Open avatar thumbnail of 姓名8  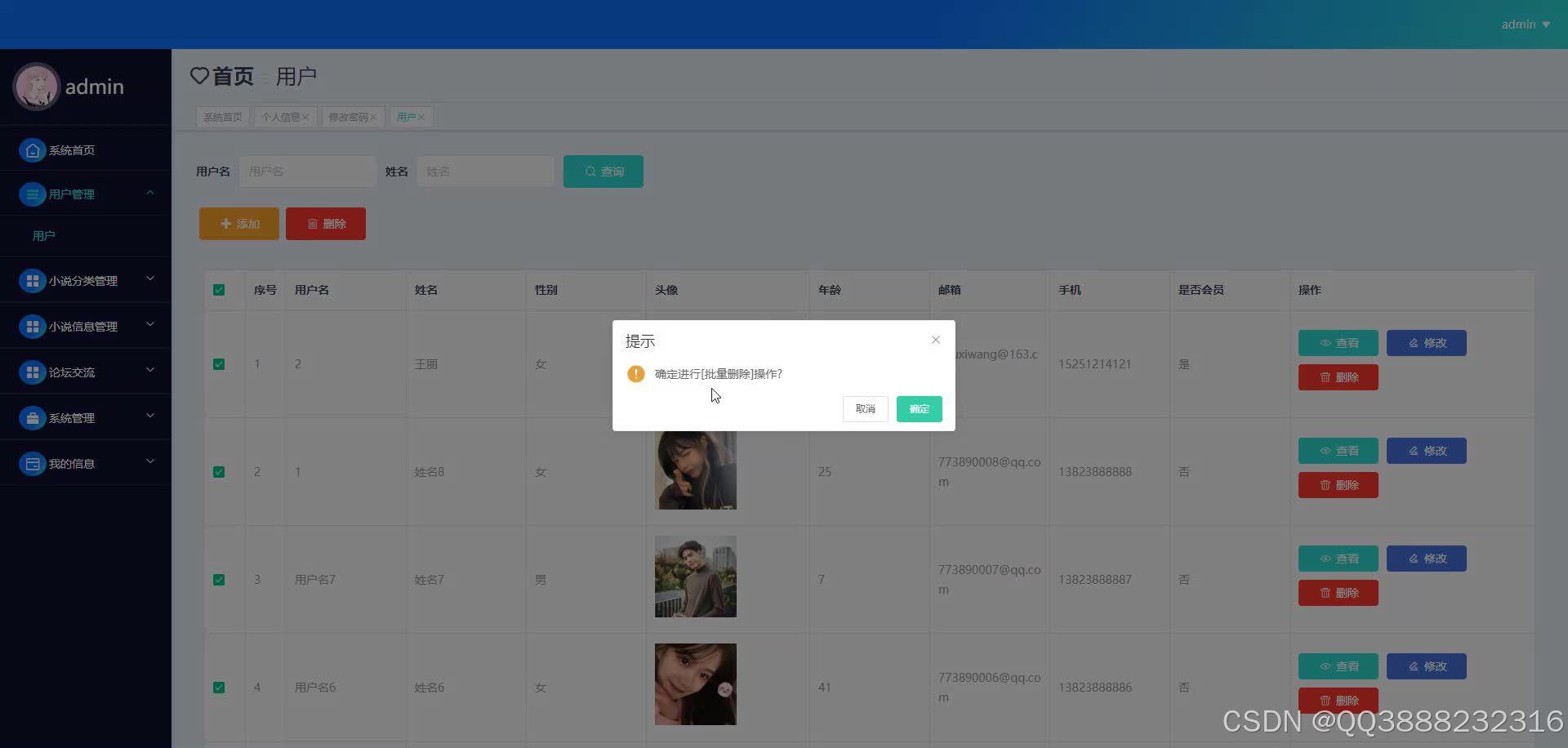coord(696,470)
